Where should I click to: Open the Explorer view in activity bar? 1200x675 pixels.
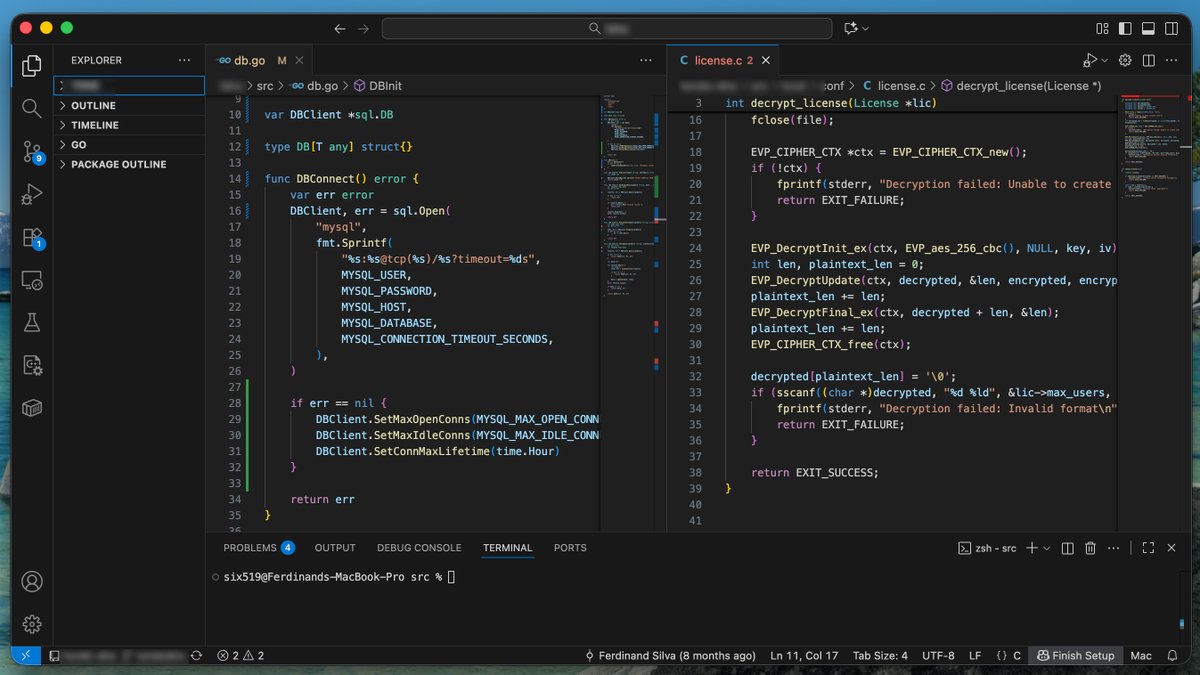[x=32, y=66]
